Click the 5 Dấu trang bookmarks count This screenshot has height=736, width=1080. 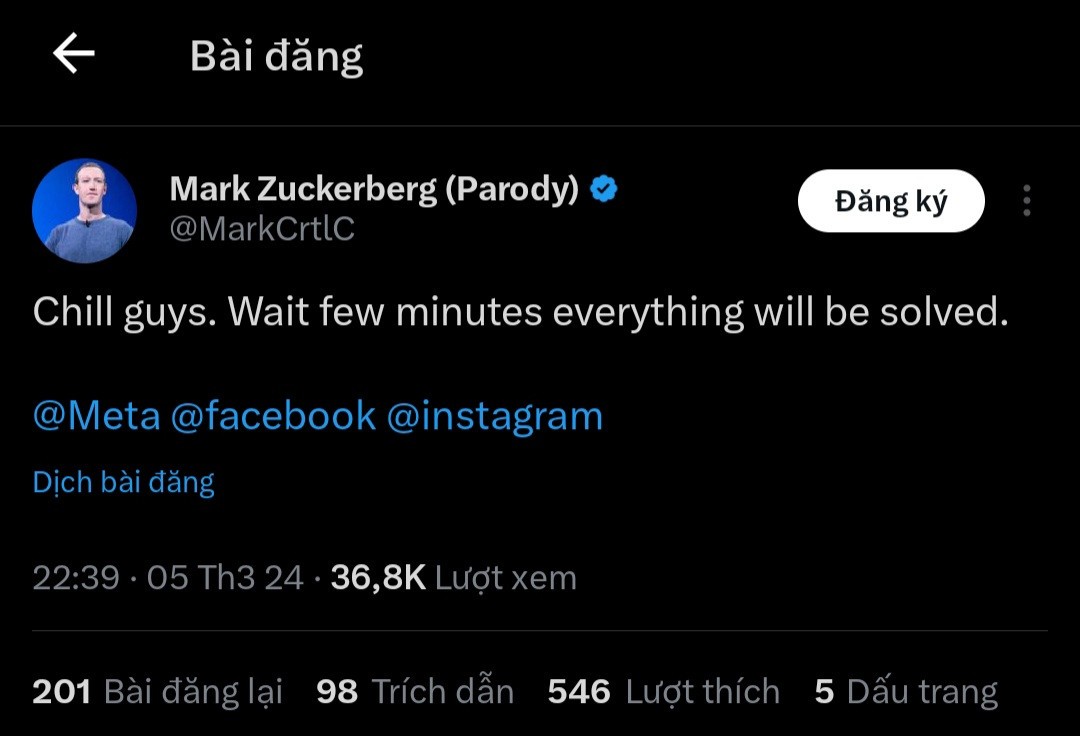(905, 692)
